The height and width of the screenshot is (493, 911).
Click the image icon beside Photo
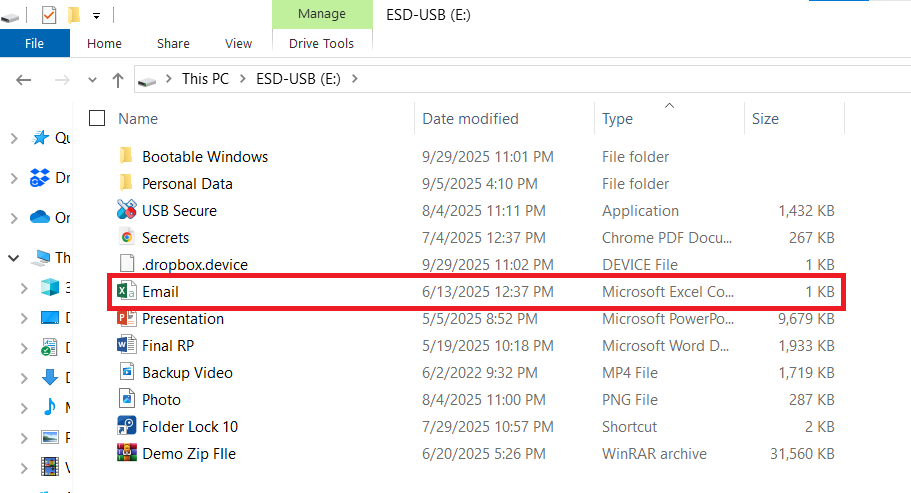127,399
